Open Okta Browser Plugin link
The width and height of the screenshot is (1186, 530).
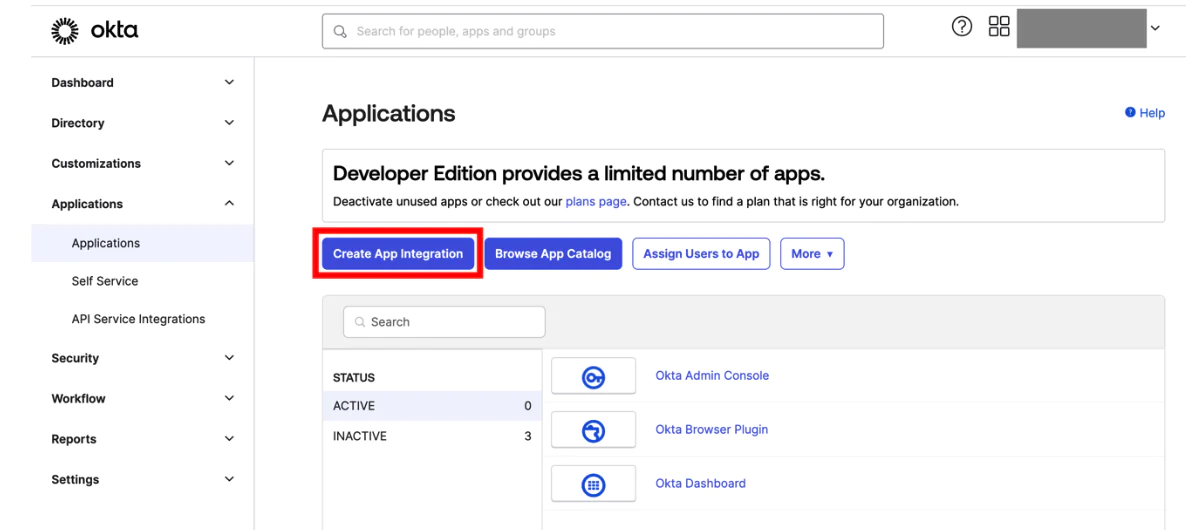point(711,429)
